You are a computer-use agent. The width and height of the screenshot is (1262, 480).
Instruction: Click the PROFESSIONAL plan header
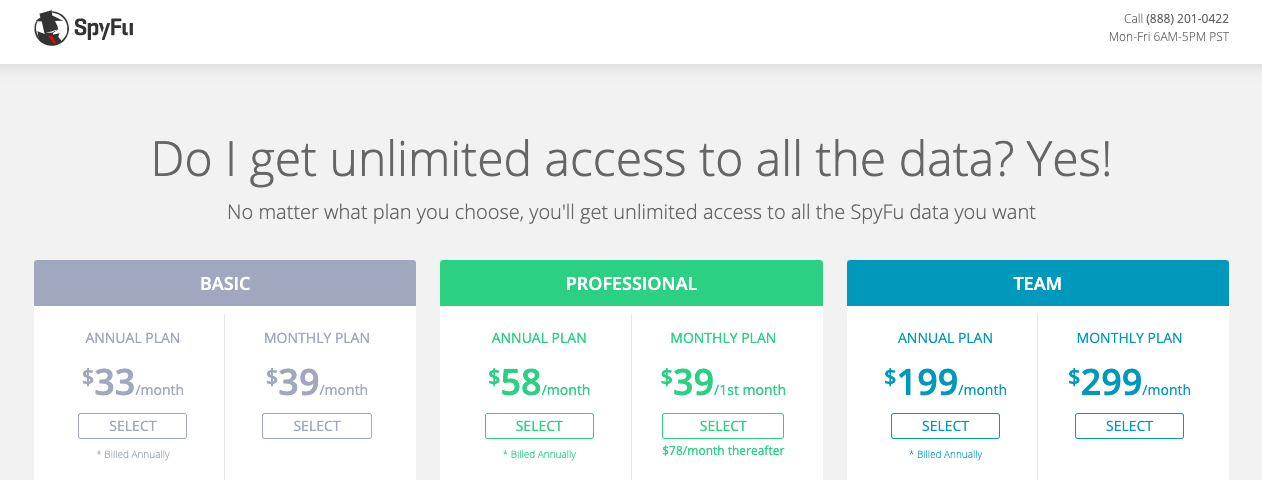631,283
